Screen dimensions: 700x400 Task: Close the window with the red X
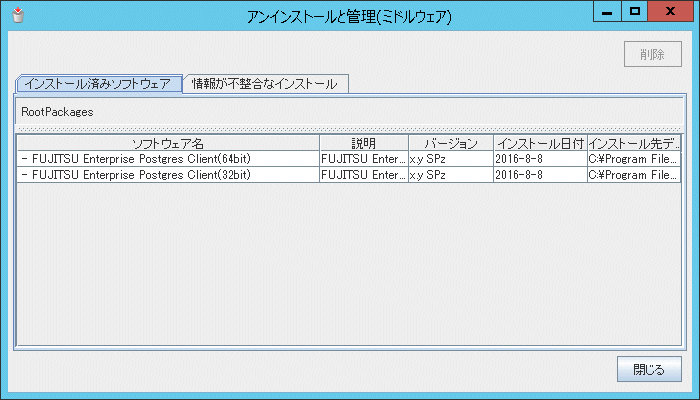click(670, 12)
